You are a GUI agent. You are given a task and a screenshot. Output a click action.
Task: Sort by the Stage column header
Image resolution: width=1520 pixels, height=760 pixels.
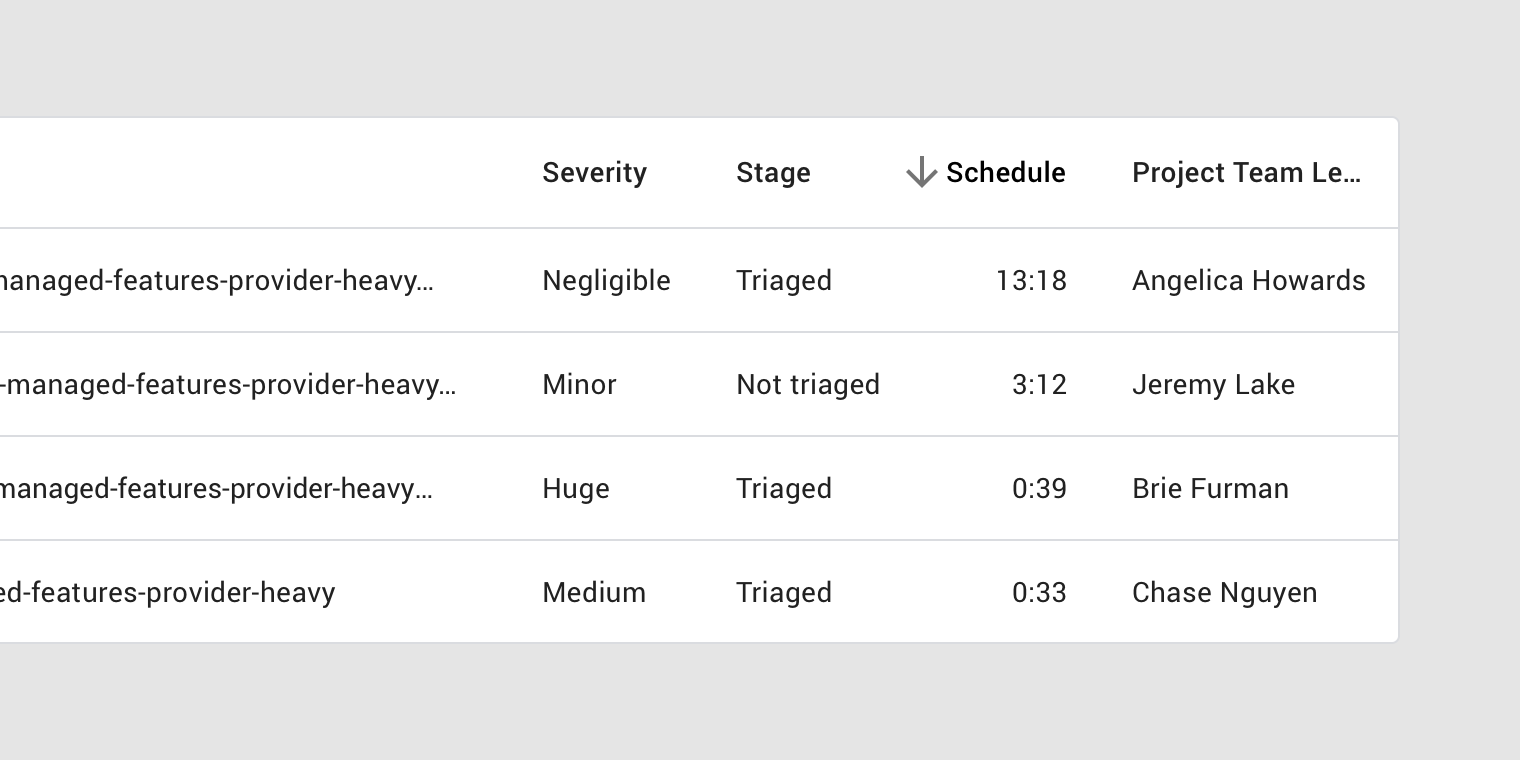coord(773,173)
